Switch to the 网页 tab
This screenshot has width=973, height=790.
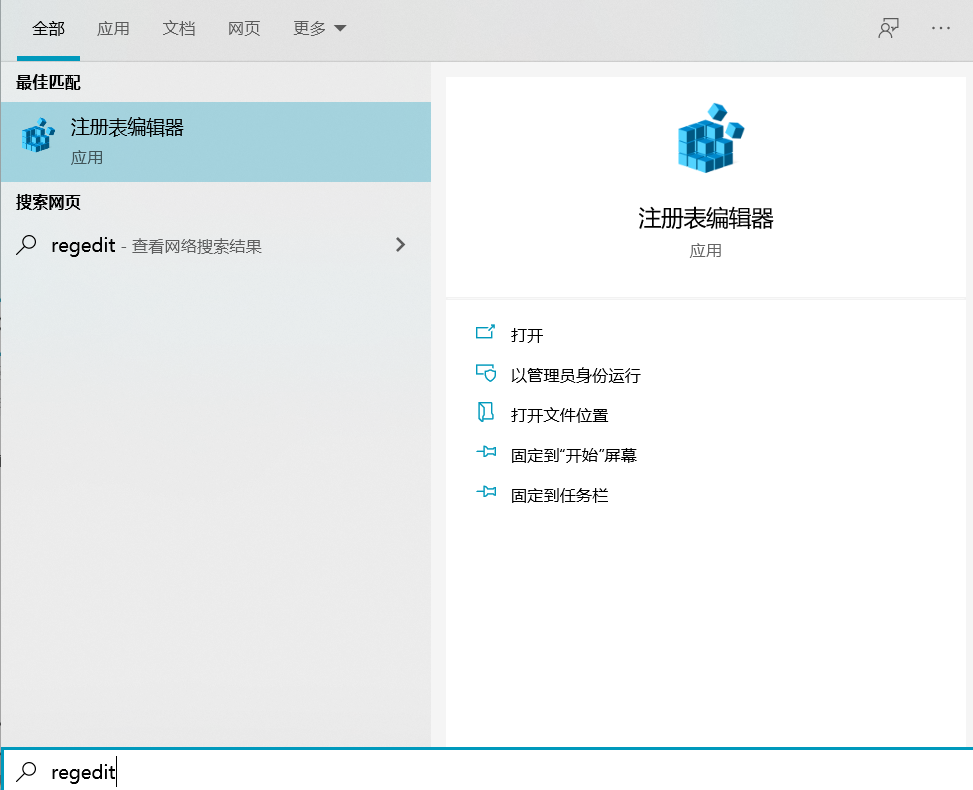tap(244, 29)
